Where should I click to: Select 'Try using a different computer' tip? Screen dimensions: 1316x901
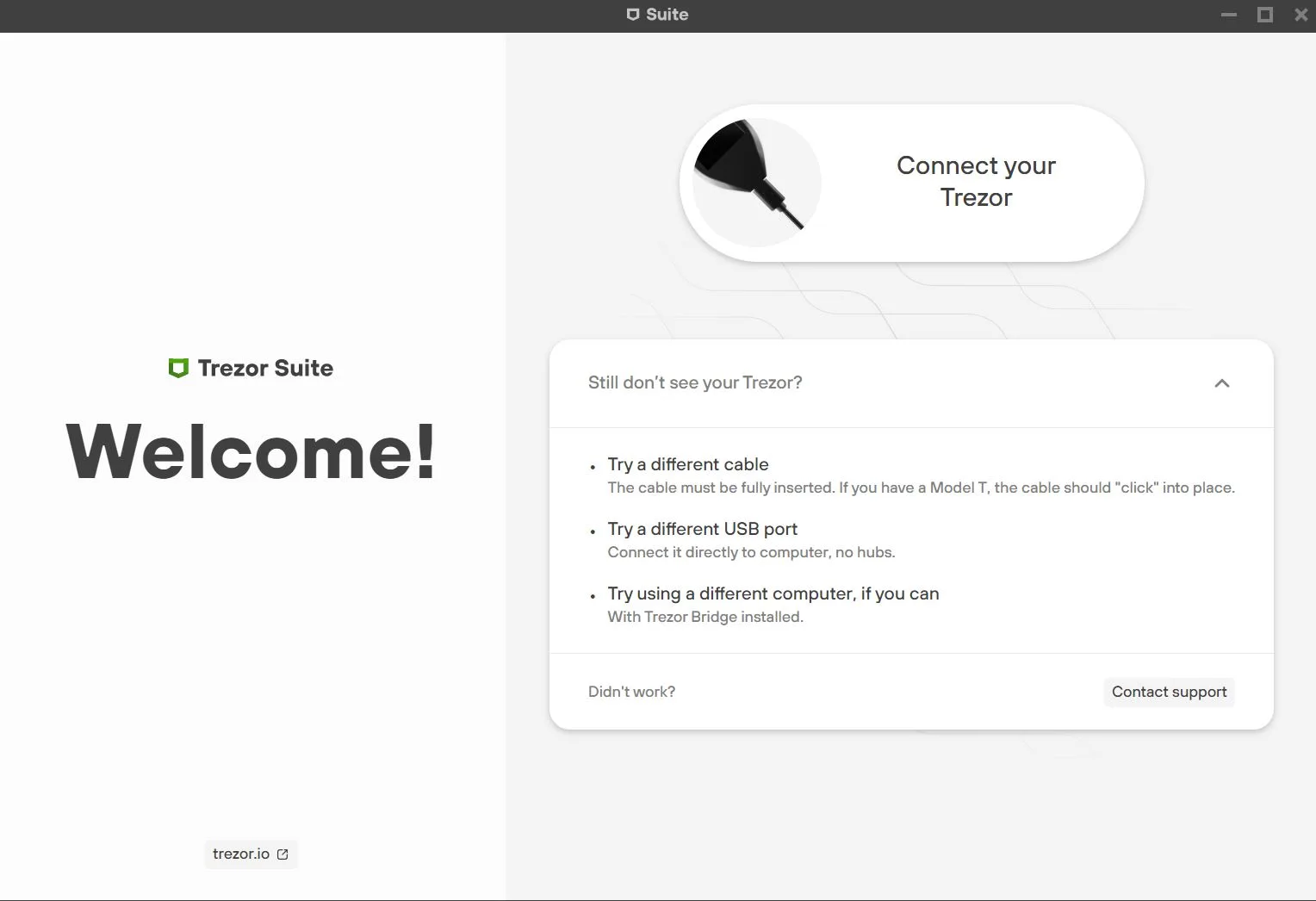coord(773,593)
